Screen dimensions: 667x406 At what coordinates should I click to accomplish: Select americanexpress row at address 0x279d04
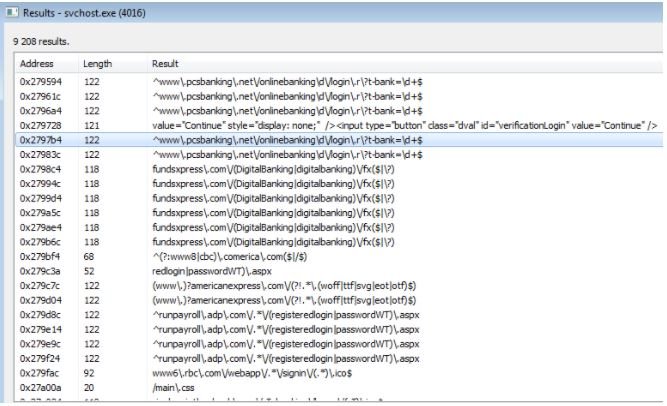click(x=339, y=300)
